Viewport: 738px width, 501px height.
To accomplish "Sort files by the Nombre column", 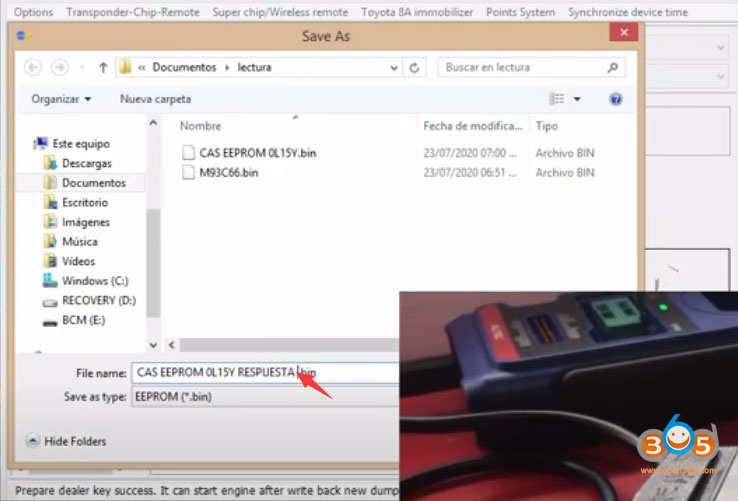I will click(x=200, y=127).
